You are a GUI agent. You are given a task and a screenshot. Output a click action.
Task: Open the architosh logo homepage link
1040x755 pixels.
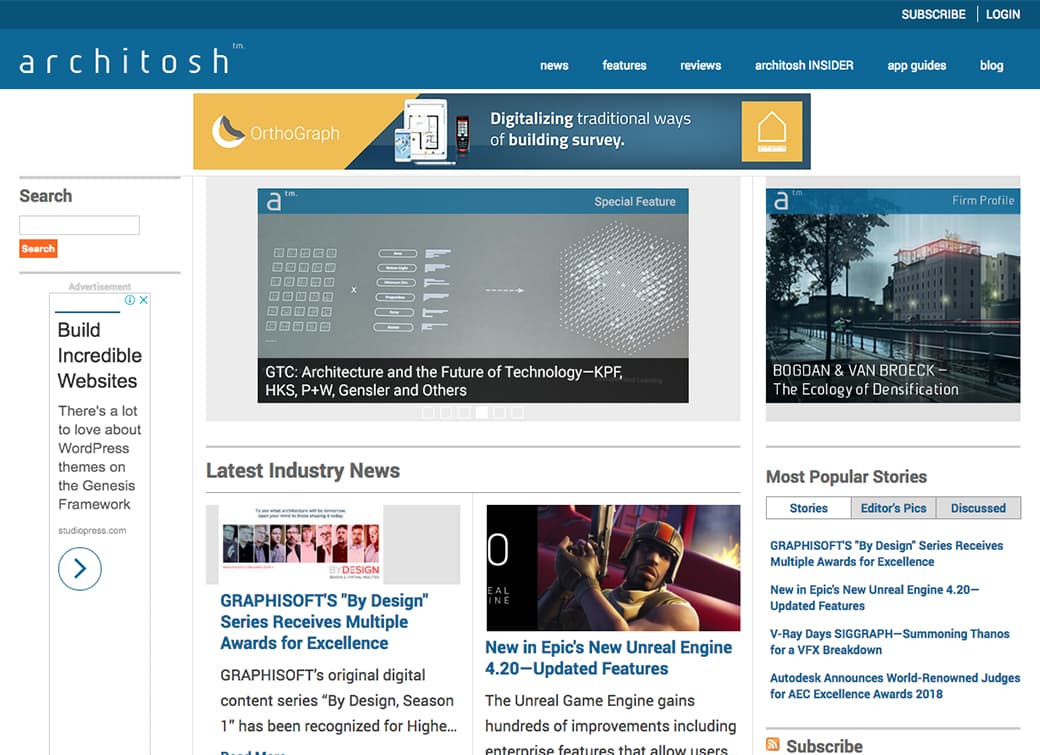click(x=132, y=60)
